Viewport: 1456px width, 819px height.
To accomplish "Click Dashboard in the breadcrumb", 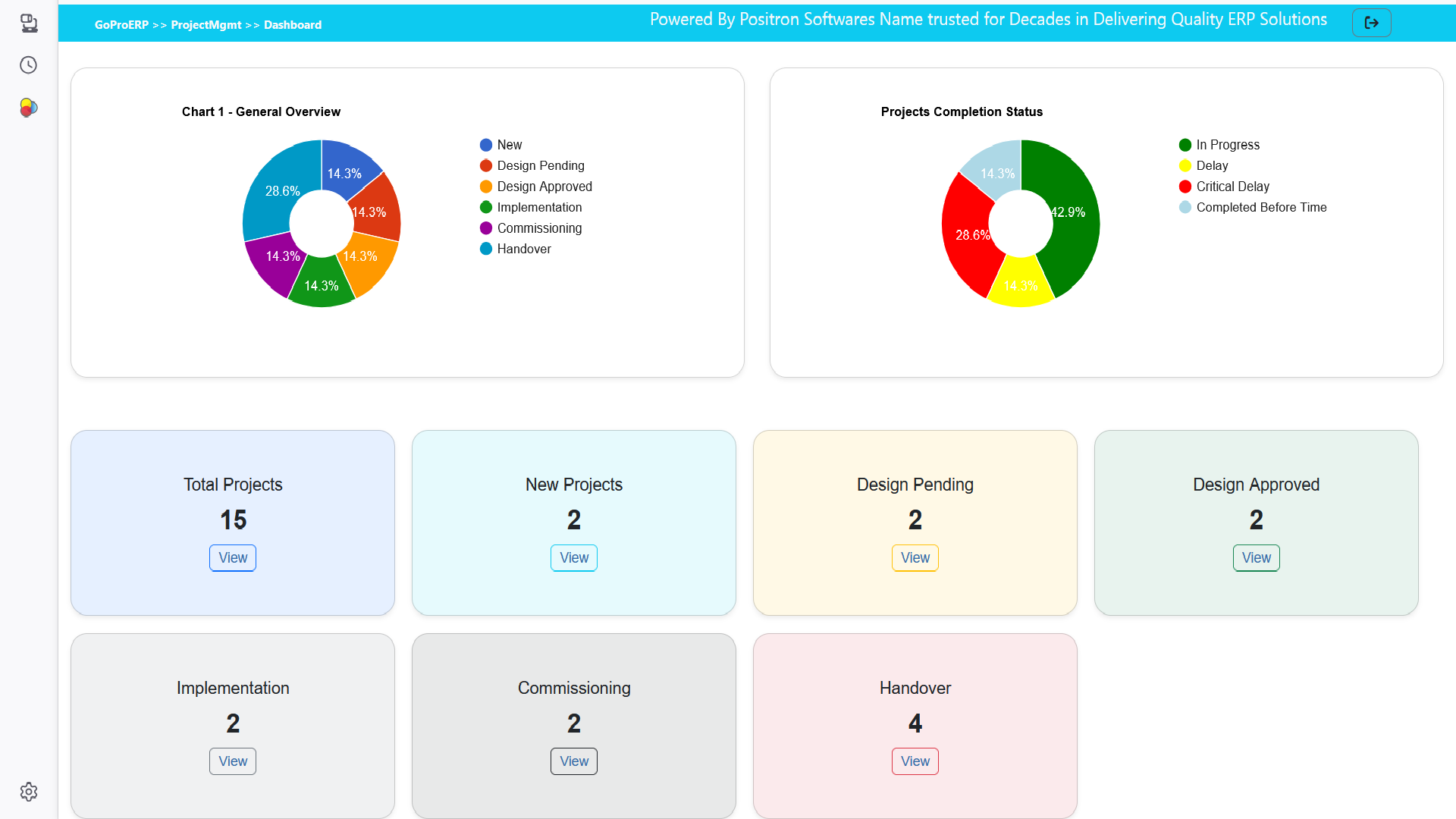I will (293, 24).
